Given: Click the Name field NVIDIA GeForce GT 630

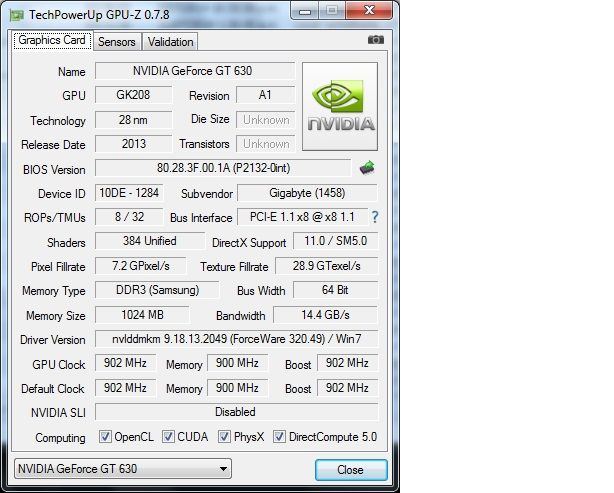Looking at the screenshot, I should coord(195,71).
